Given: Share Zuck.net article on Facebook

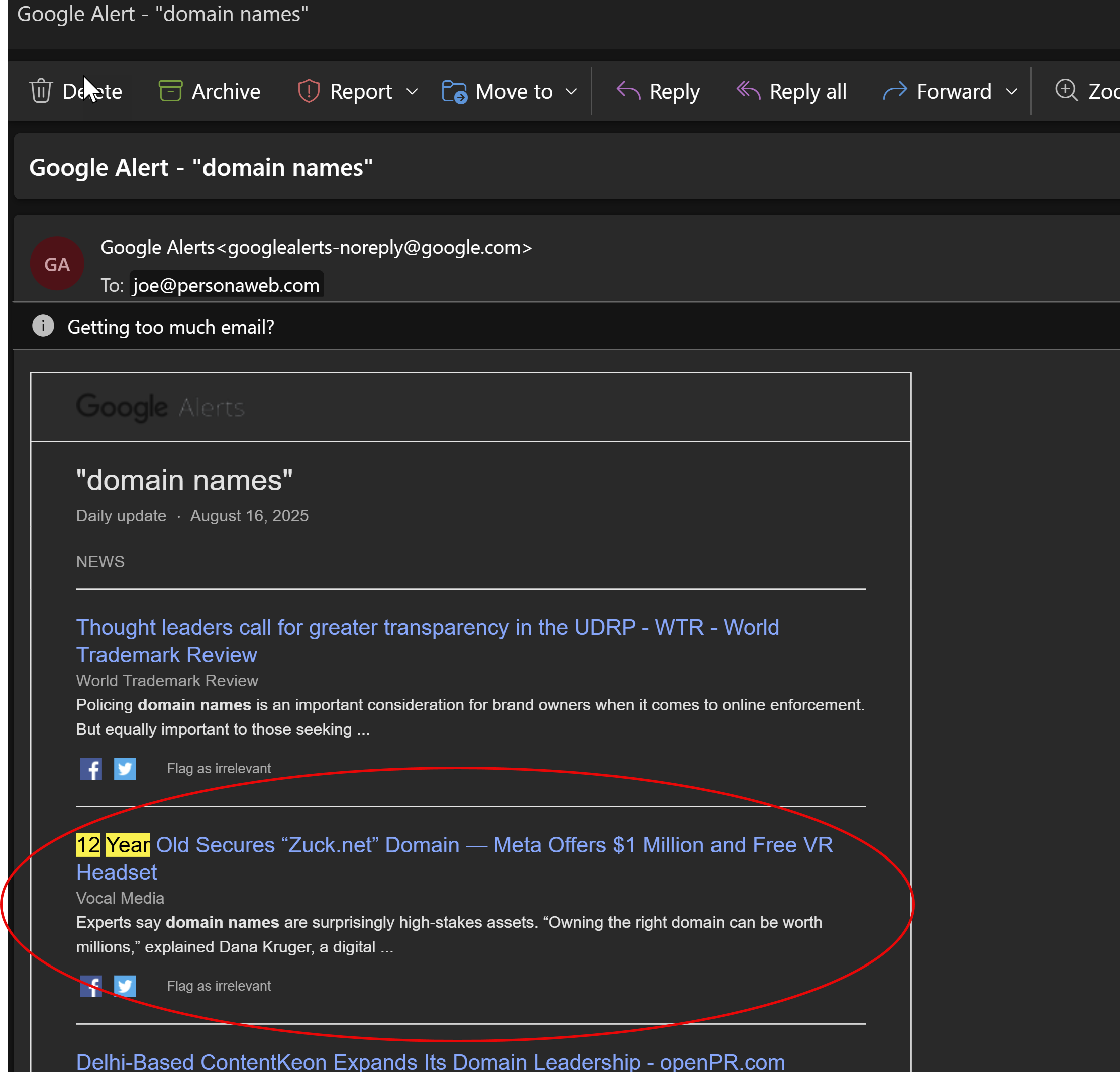Looking at the screenshot, I should point(91,986).
